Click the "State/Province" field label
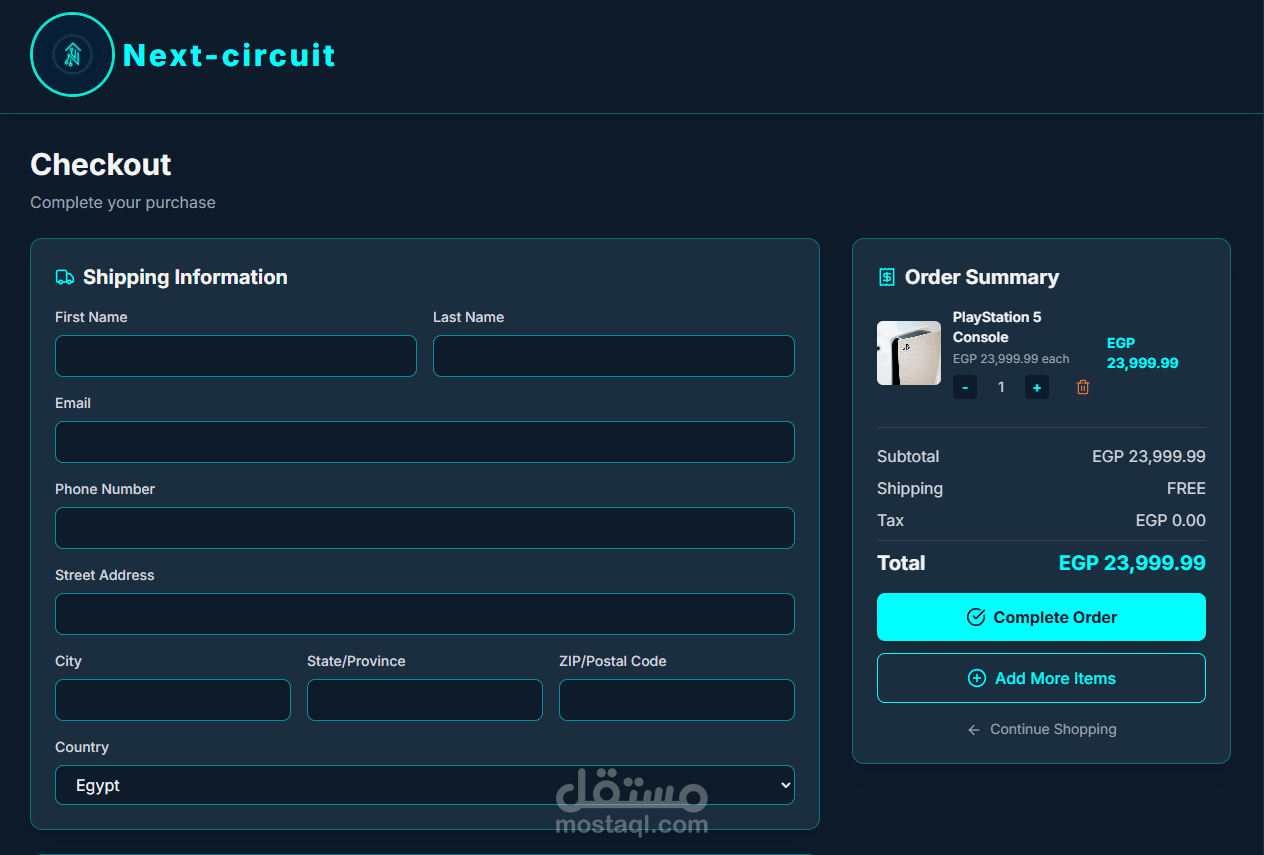This screenshot has width=1264, height=855. 356,661
